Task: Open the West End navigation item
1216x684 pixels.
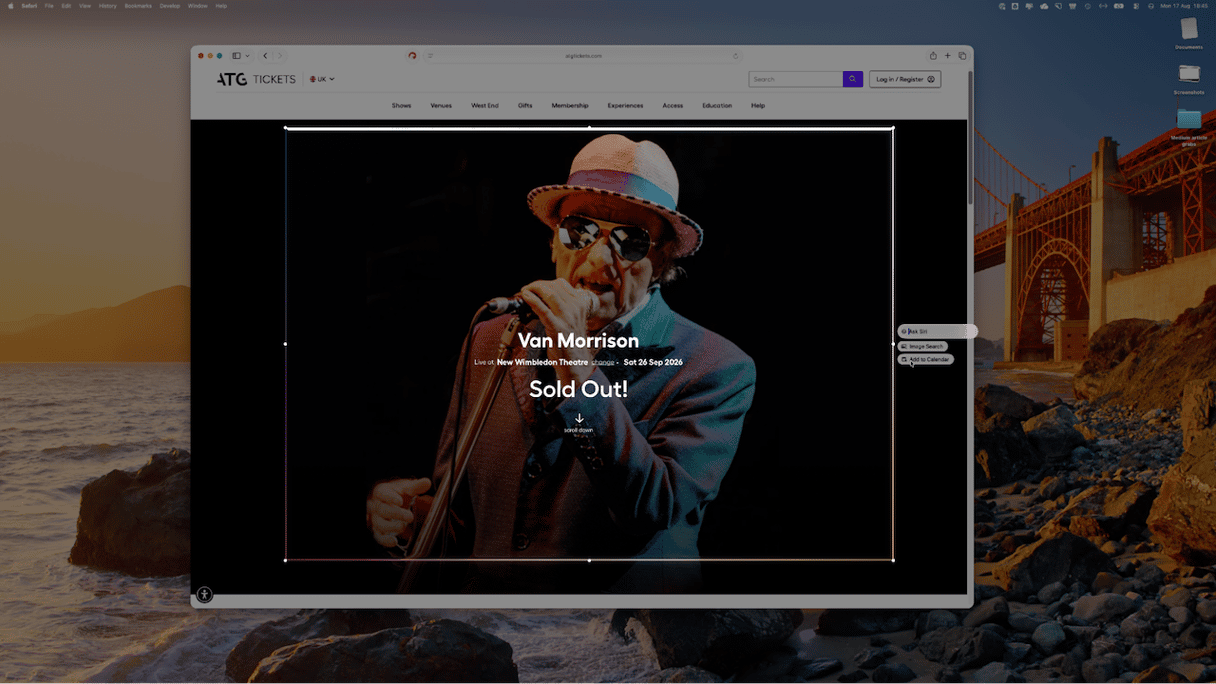Action: [485, 105]
